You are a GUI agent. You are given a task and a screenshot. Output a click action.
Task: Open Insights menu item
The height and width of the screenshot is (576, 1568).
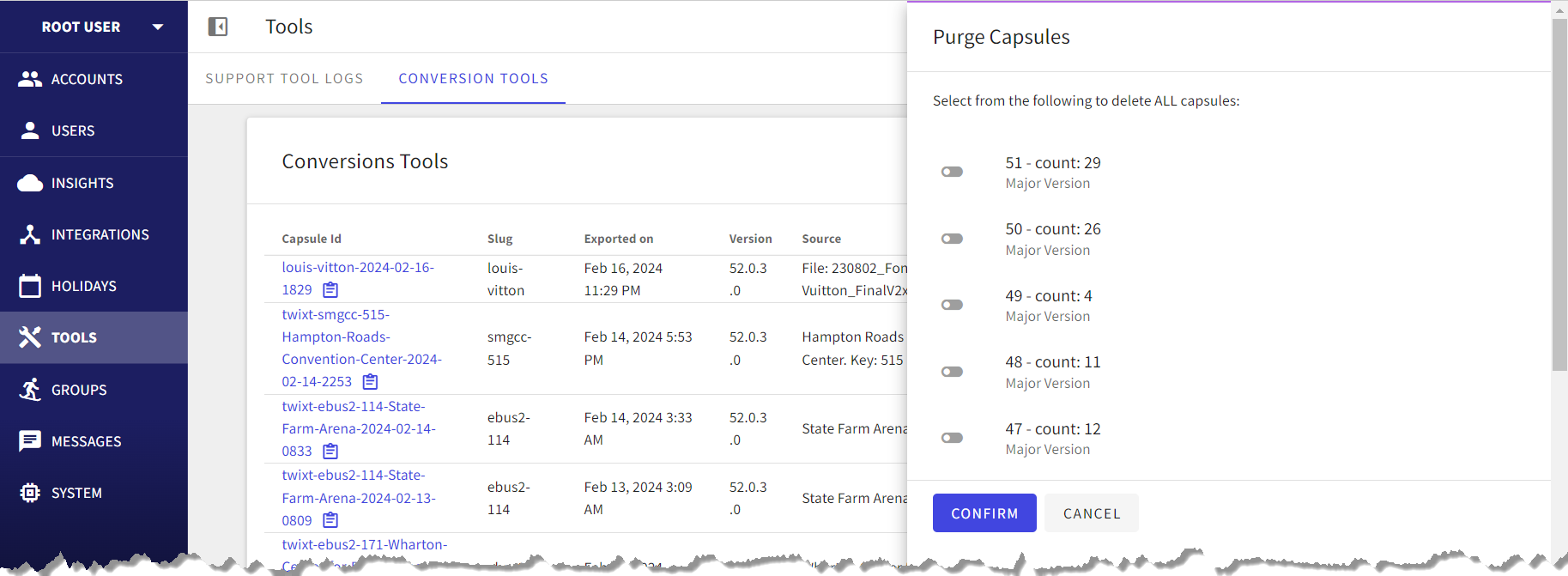tap(94, 183)
